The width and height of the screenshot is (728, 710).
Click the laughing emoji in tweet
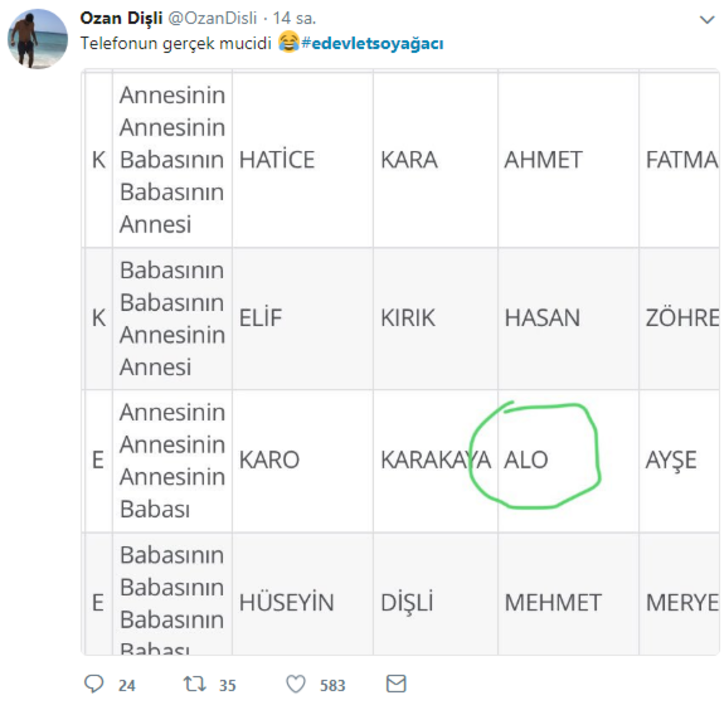pyautogui.click(x=288, y=43)
